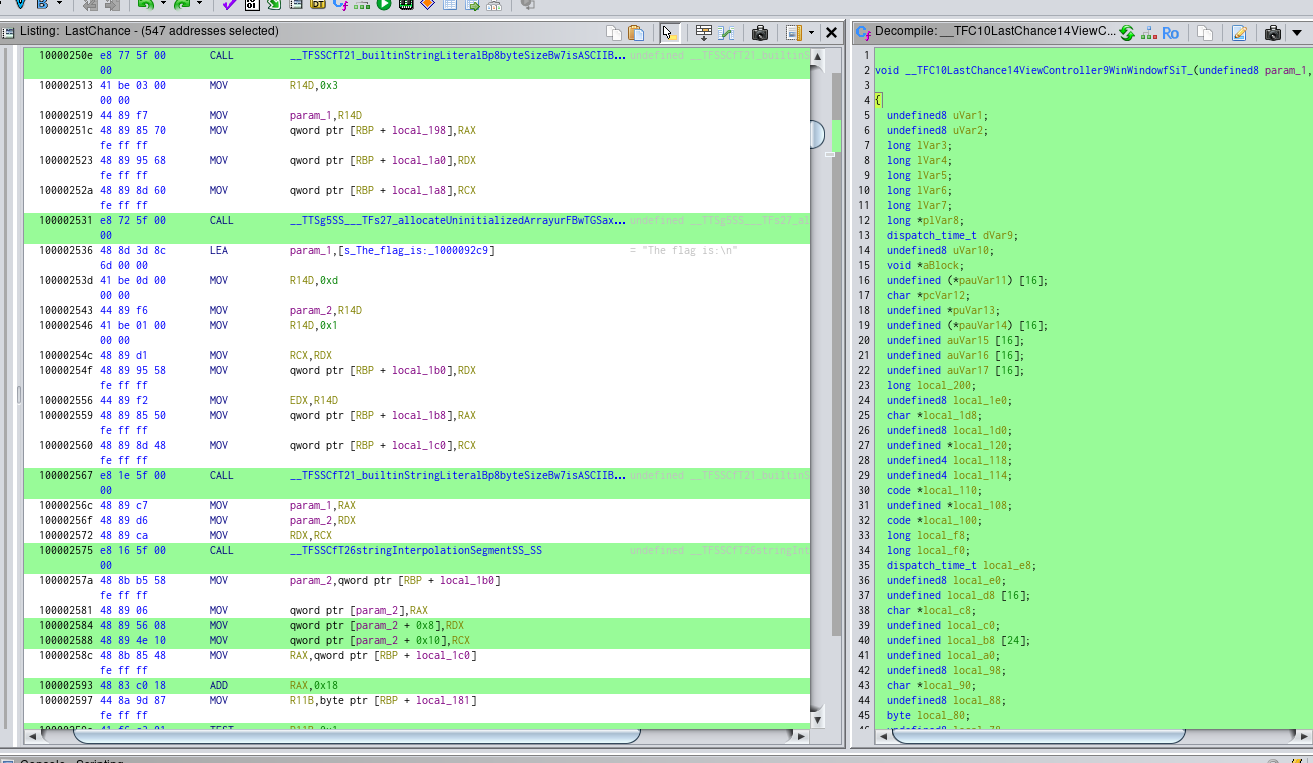Click the edit pencil icon in Decompile
1313x763 pixels.
[x=1239, y=32]
